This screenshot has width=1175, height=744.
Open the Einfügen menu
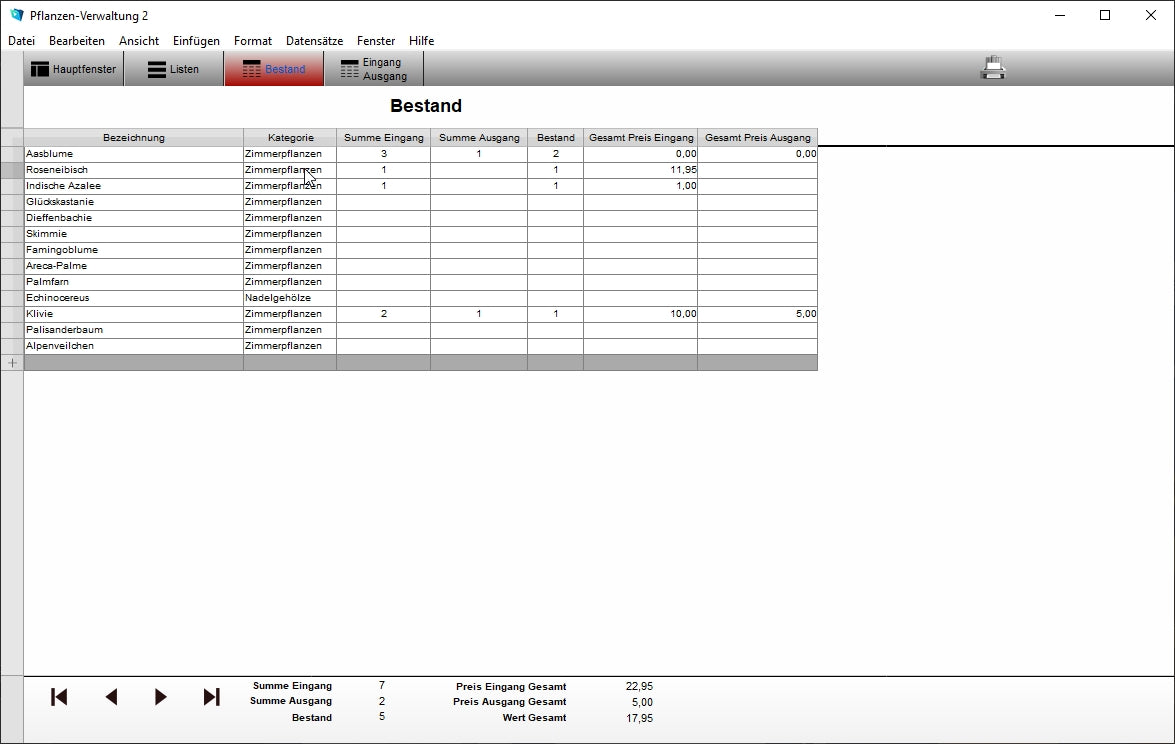[x=196, y=41]
